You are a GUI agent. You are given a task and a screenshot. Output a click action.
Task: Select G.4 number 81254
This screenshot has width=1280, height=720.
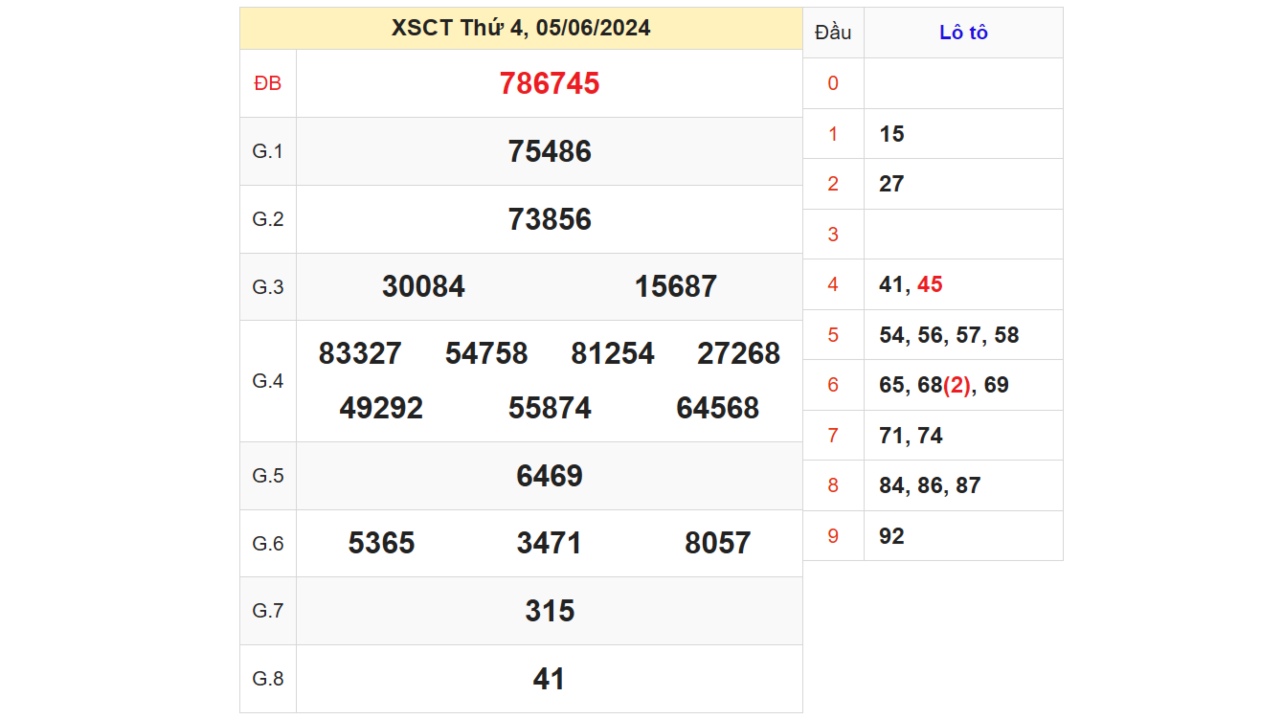(x=612, y=354)
